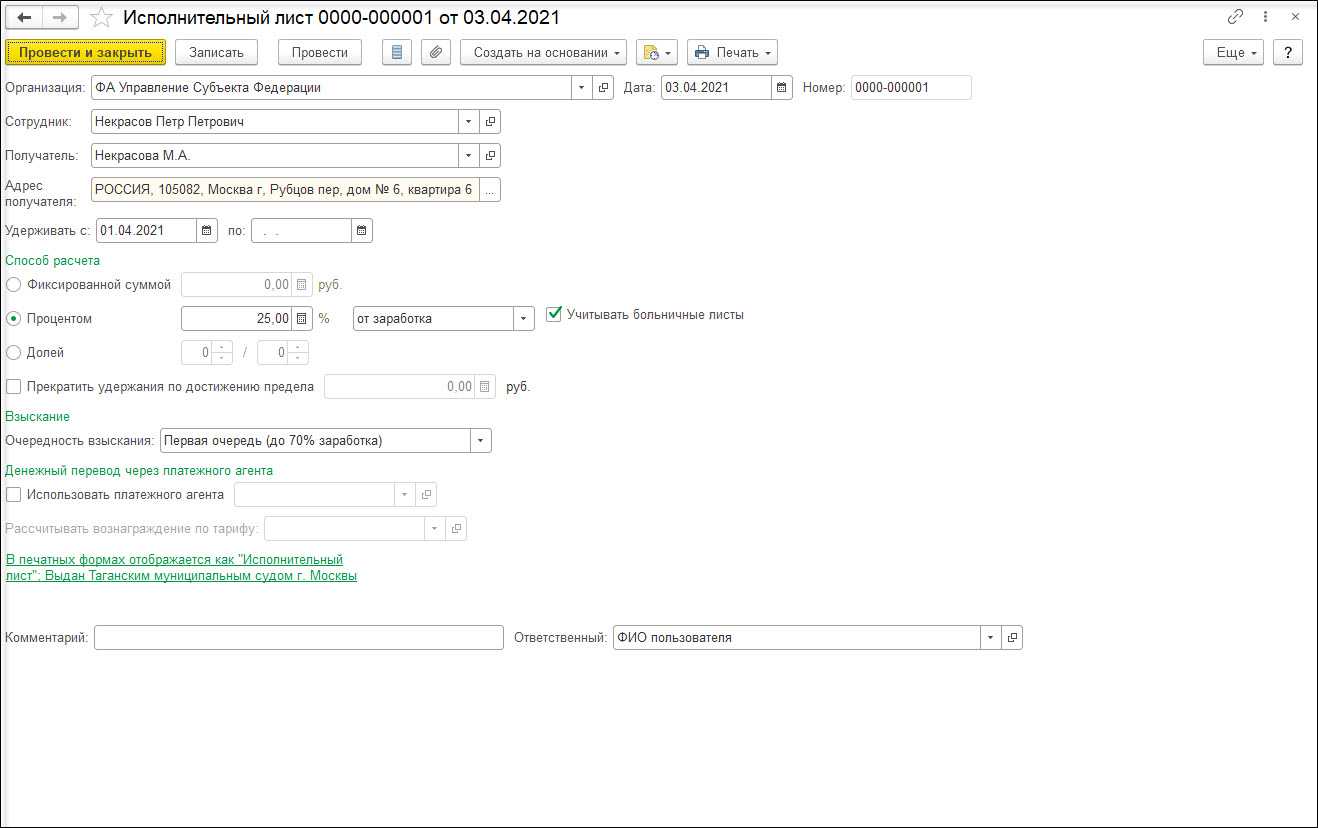Viewport: 1318px width, 828px height.
Task: Click the Записать button
Action: point(216,52)
